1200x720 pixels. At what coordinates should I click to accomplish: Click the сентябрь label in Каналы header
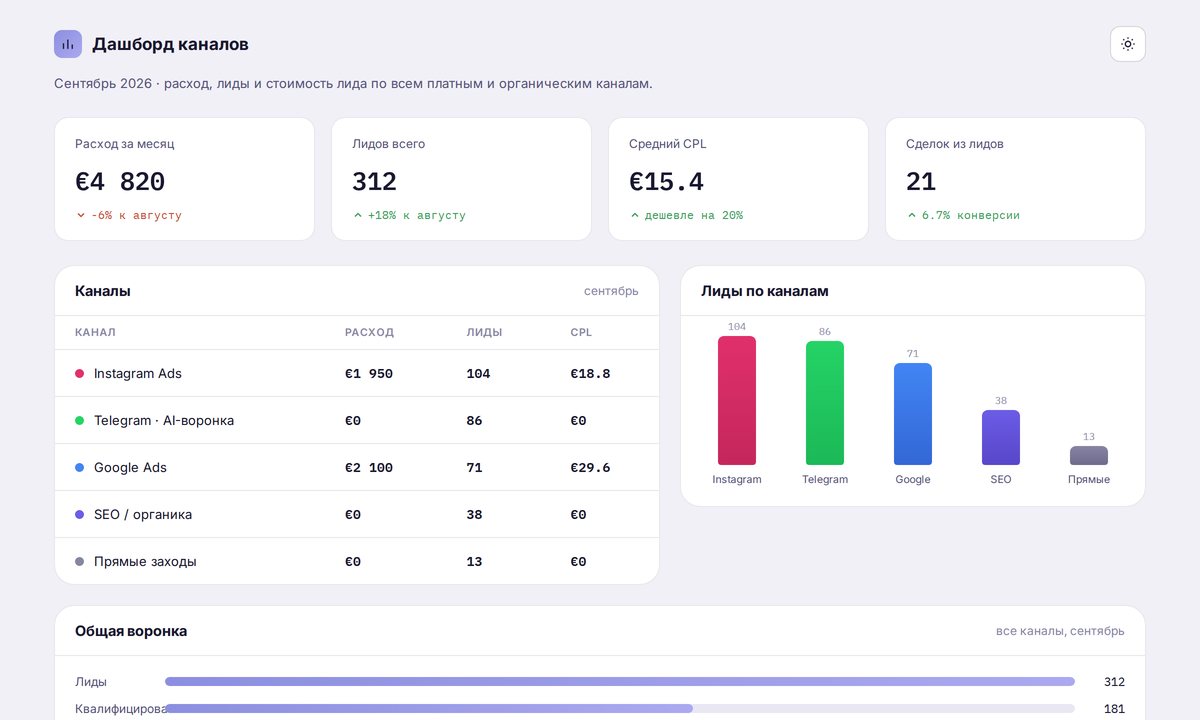(x=611, y=291)
